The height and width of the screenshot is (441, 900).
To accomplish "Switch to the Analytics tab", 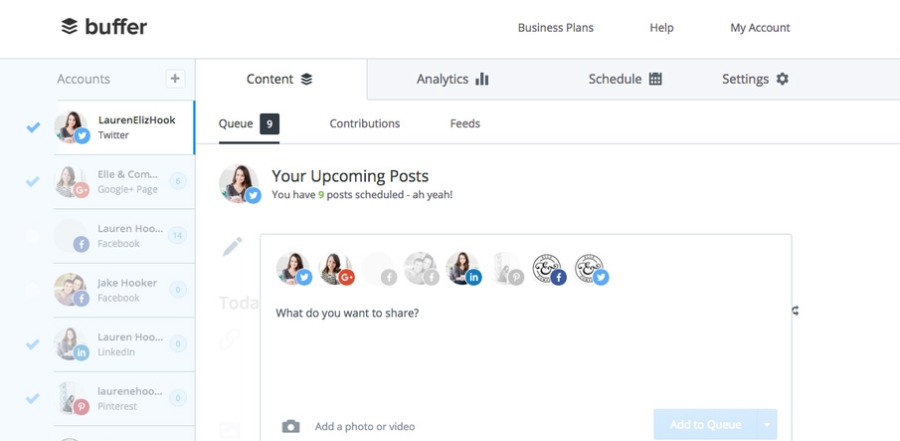I will pyautogui.click(x=453, y=79).
